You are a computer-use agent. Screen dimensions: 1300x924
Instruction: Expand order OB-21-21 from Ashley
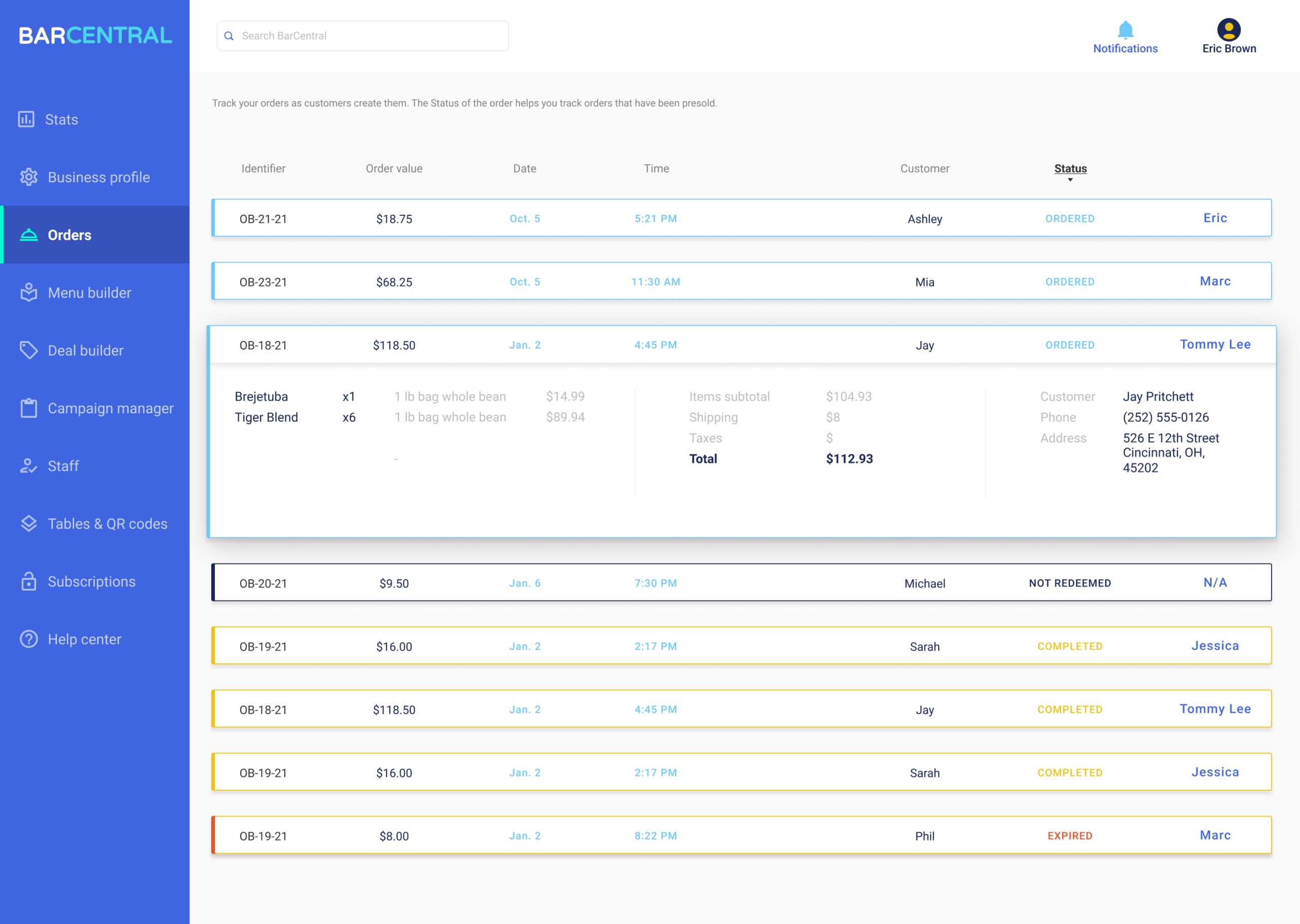tap(739, 218)
